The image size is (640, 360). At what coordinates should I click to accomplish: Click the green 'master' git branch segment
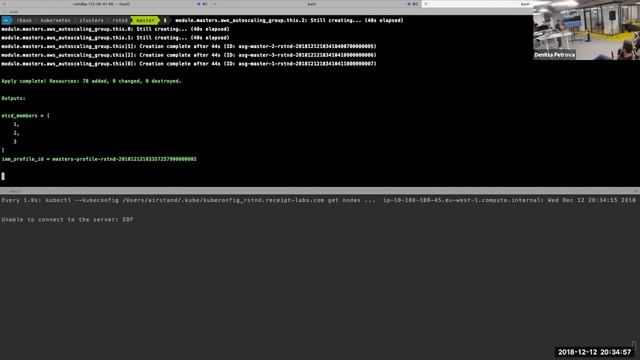click(145, 20)
